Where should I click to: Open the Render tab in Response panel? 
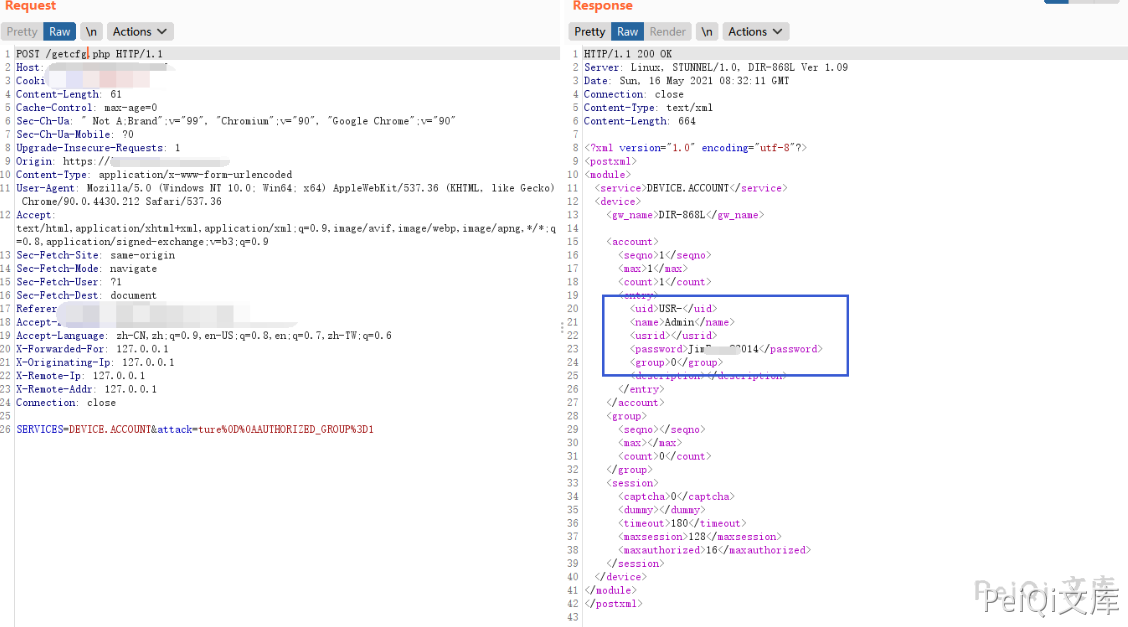tap(668, 32)
